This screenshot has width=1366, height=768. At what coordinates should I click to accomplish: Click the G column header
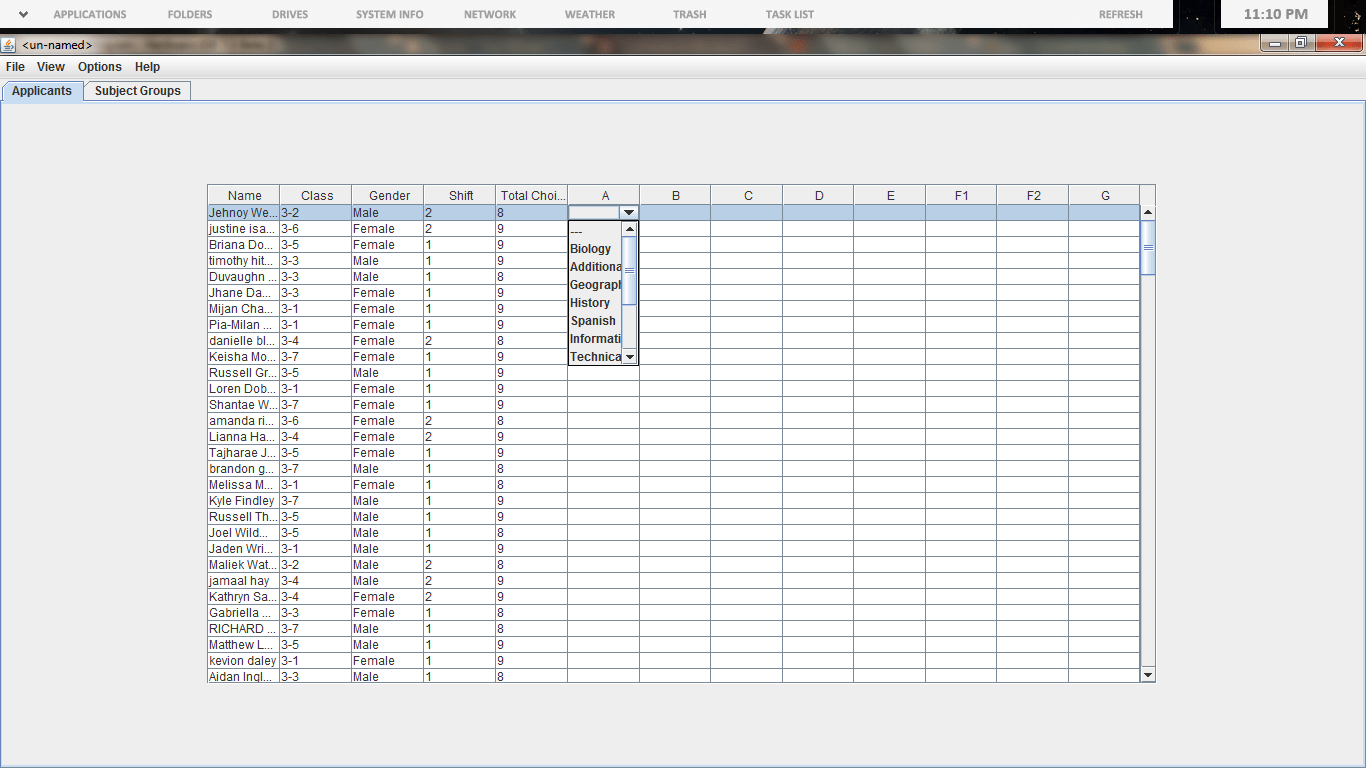pyautogui.click(x=1104, y=195)
